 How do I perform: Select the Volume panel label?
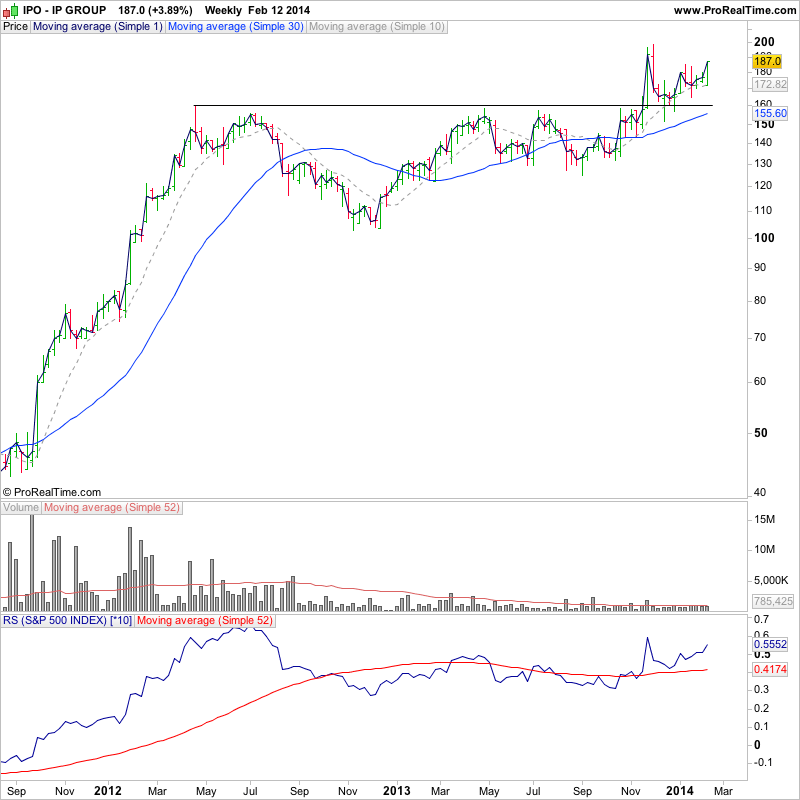pos(20,508)
